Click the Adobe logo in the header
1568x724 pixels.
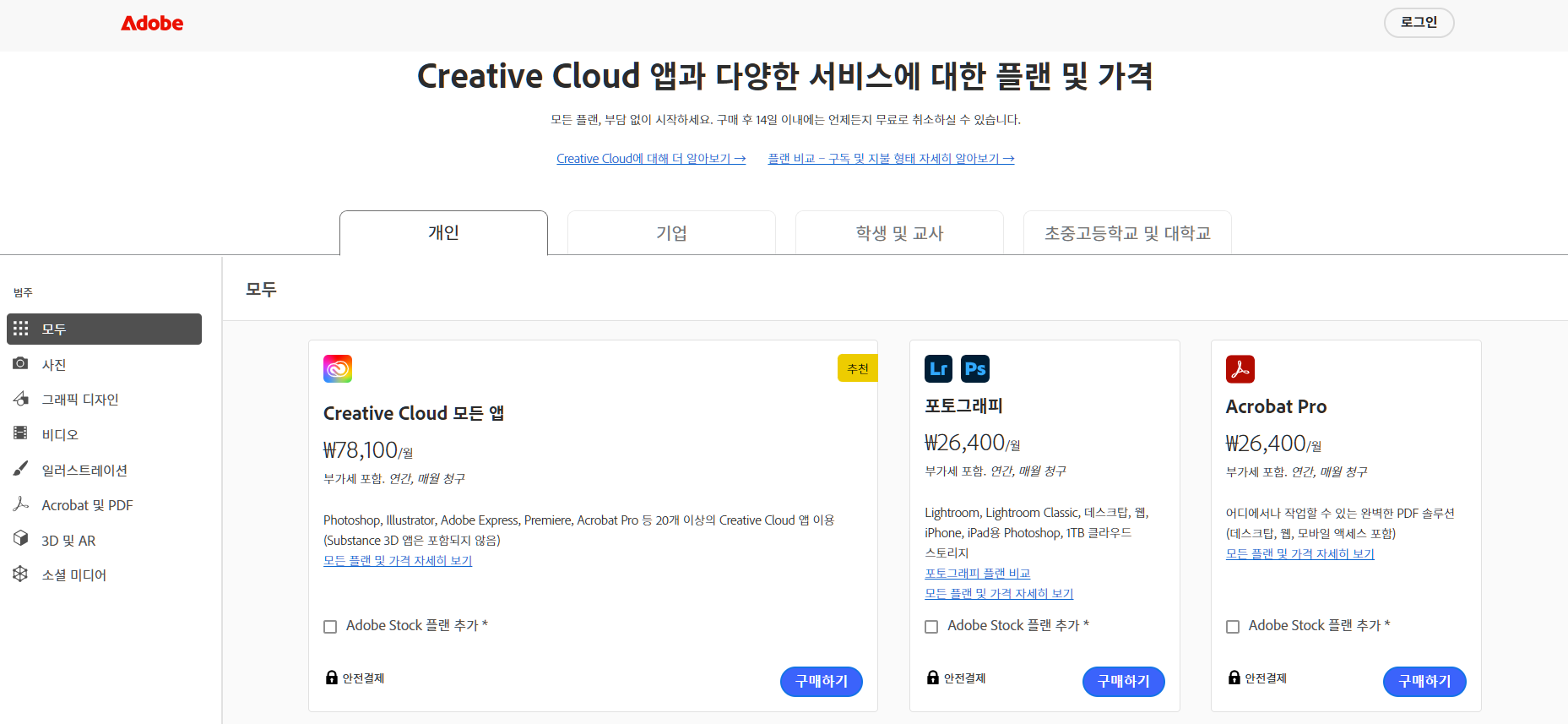coord(152,24)
